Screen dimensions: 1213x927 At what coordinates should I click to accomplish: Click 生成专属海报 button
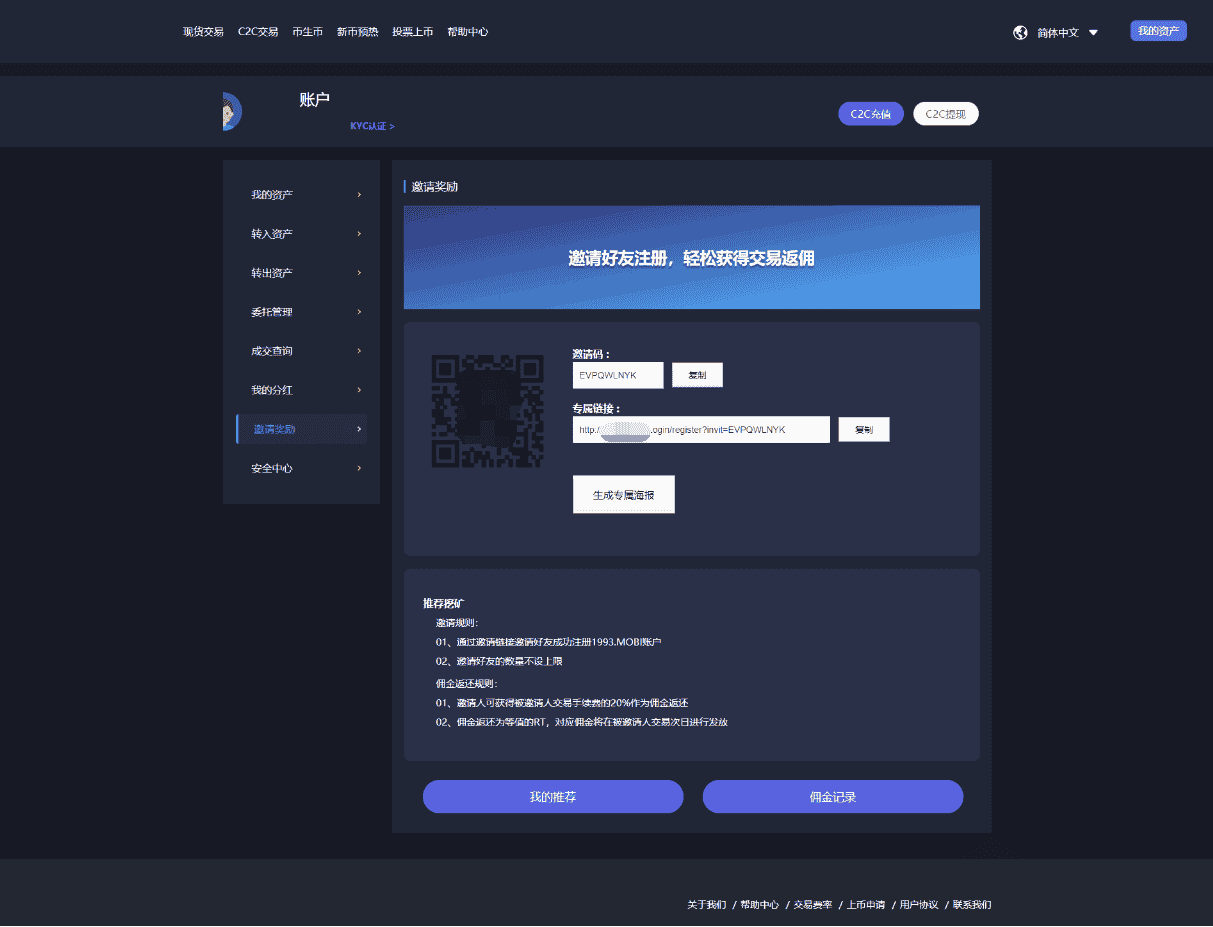point(623,495)
